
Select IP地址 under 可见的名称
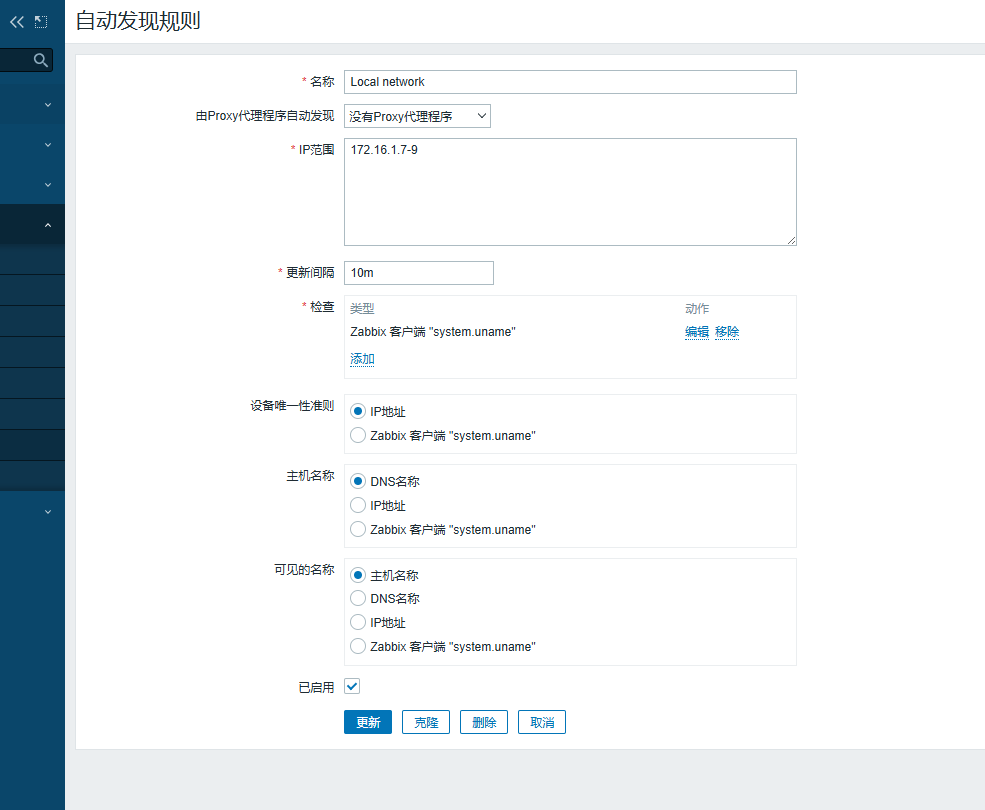point(358,623)
